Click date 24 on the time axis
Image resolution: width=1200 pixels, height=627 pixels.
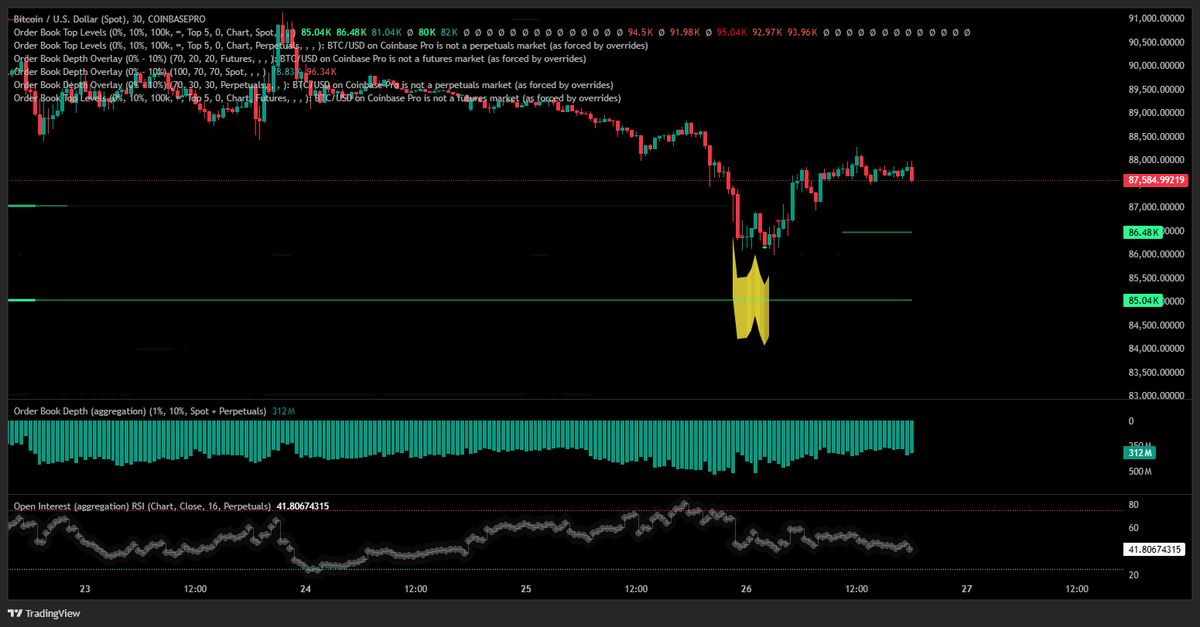click(x=305, y=589)
